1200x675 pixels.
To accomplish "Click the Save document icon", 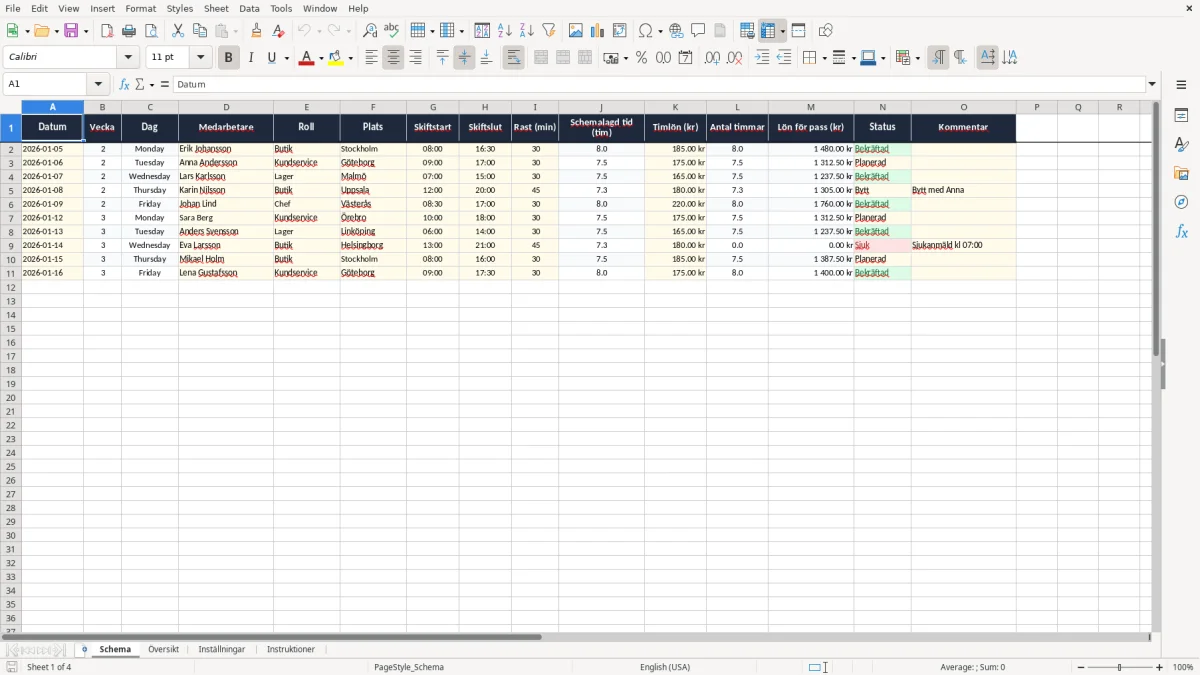I will (x=71, y=31).
